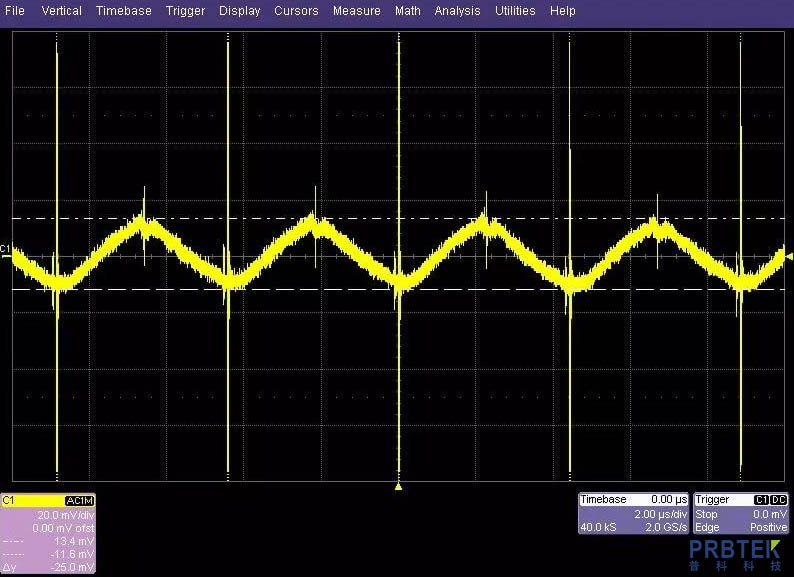
Task: Click the 2.0 GS/s sample rate
Action: pos(666,527)
